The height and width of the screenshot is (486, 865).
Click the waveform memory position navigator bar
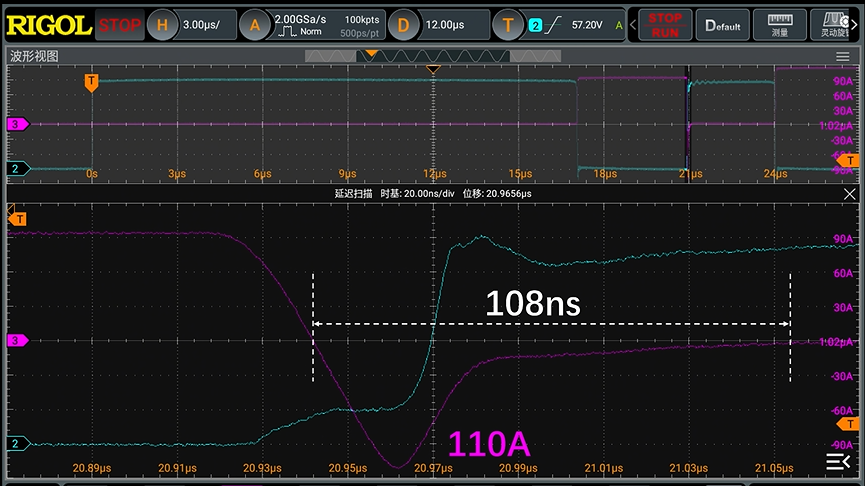(433, 56)
